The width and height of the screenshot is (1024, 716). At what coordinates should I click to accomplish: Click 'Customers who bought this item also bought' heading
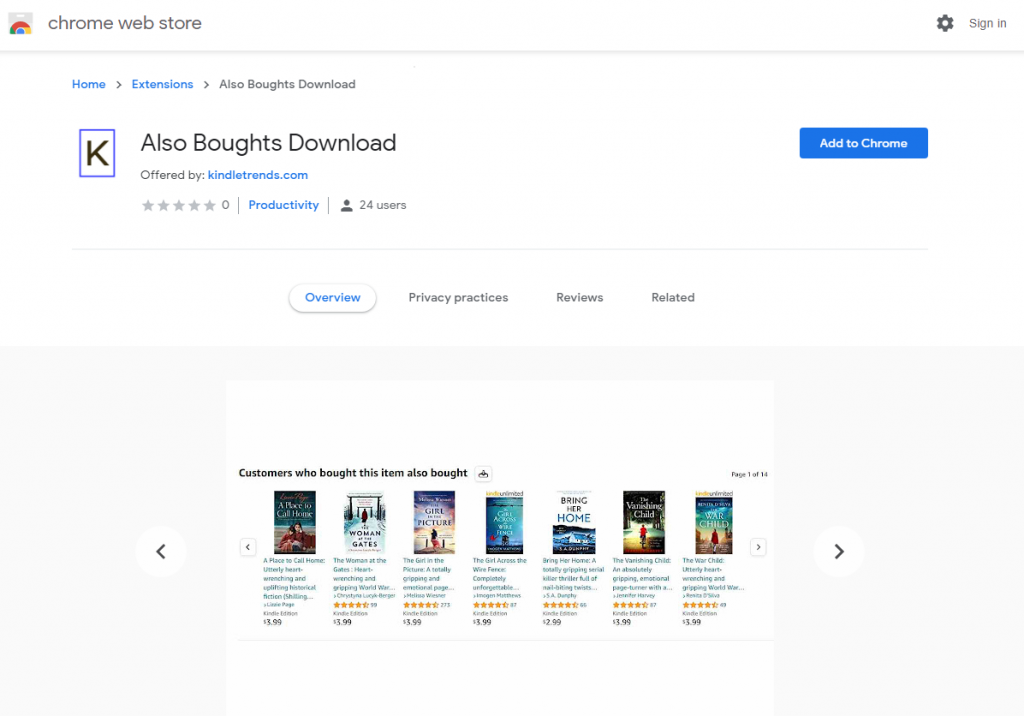[x=353, y=473]
